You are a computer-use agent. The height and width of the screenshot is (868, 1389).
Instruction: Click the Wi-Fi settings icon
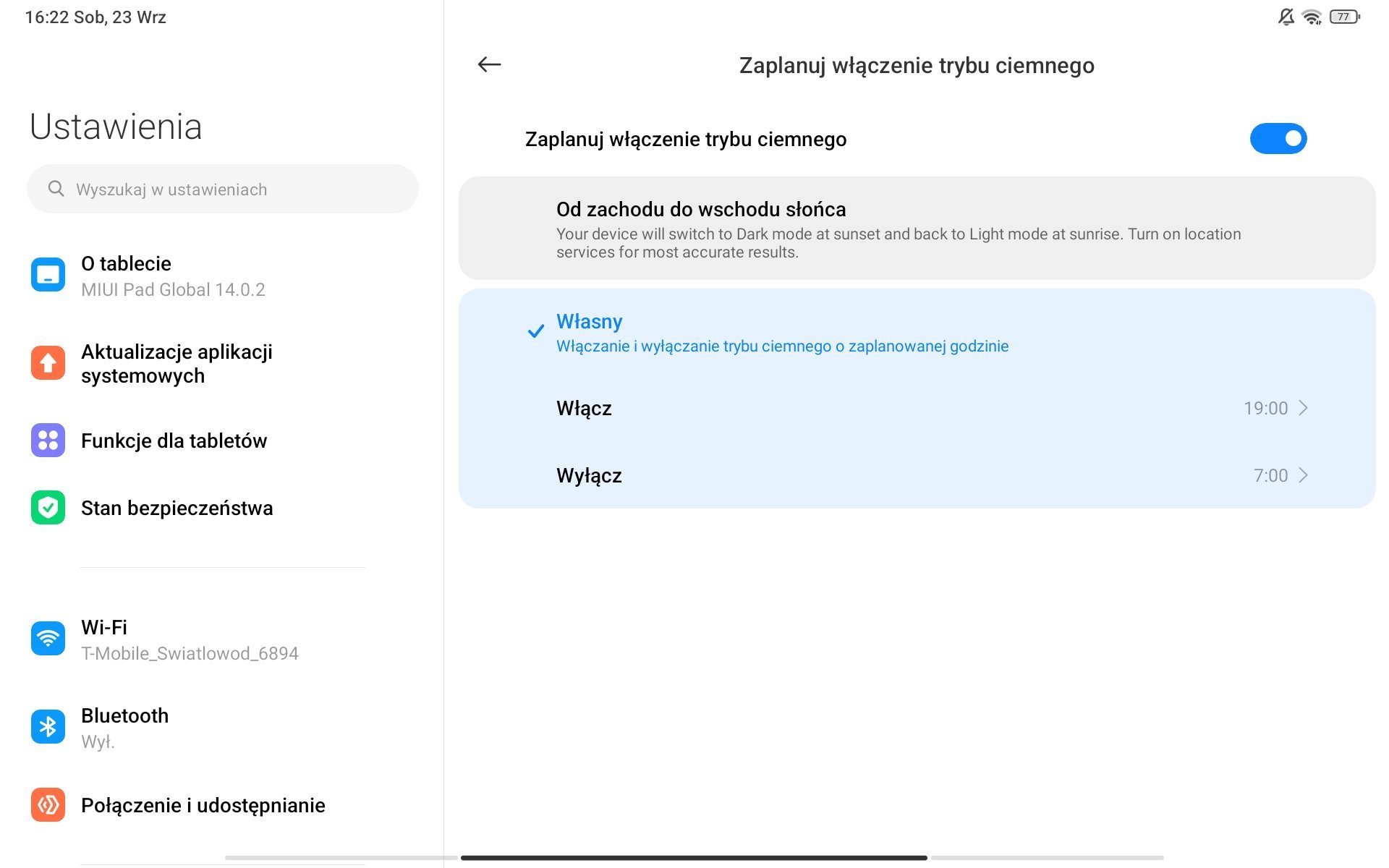pyautogui.click(x=48, y=639)
